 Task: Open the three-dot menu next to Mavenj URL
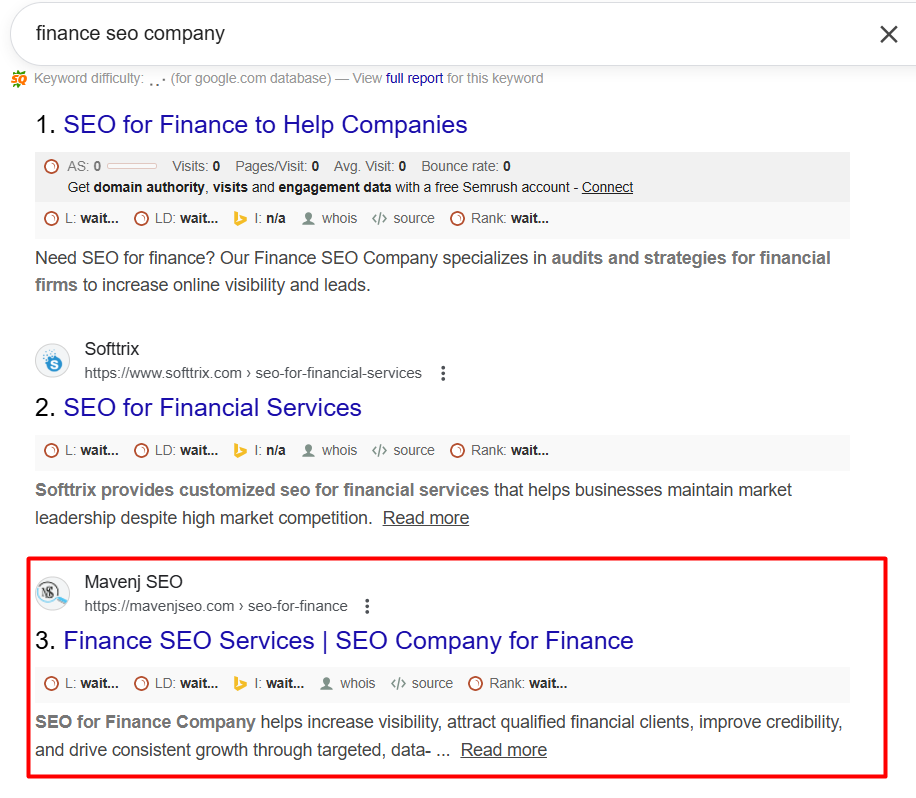click(368, 606)
